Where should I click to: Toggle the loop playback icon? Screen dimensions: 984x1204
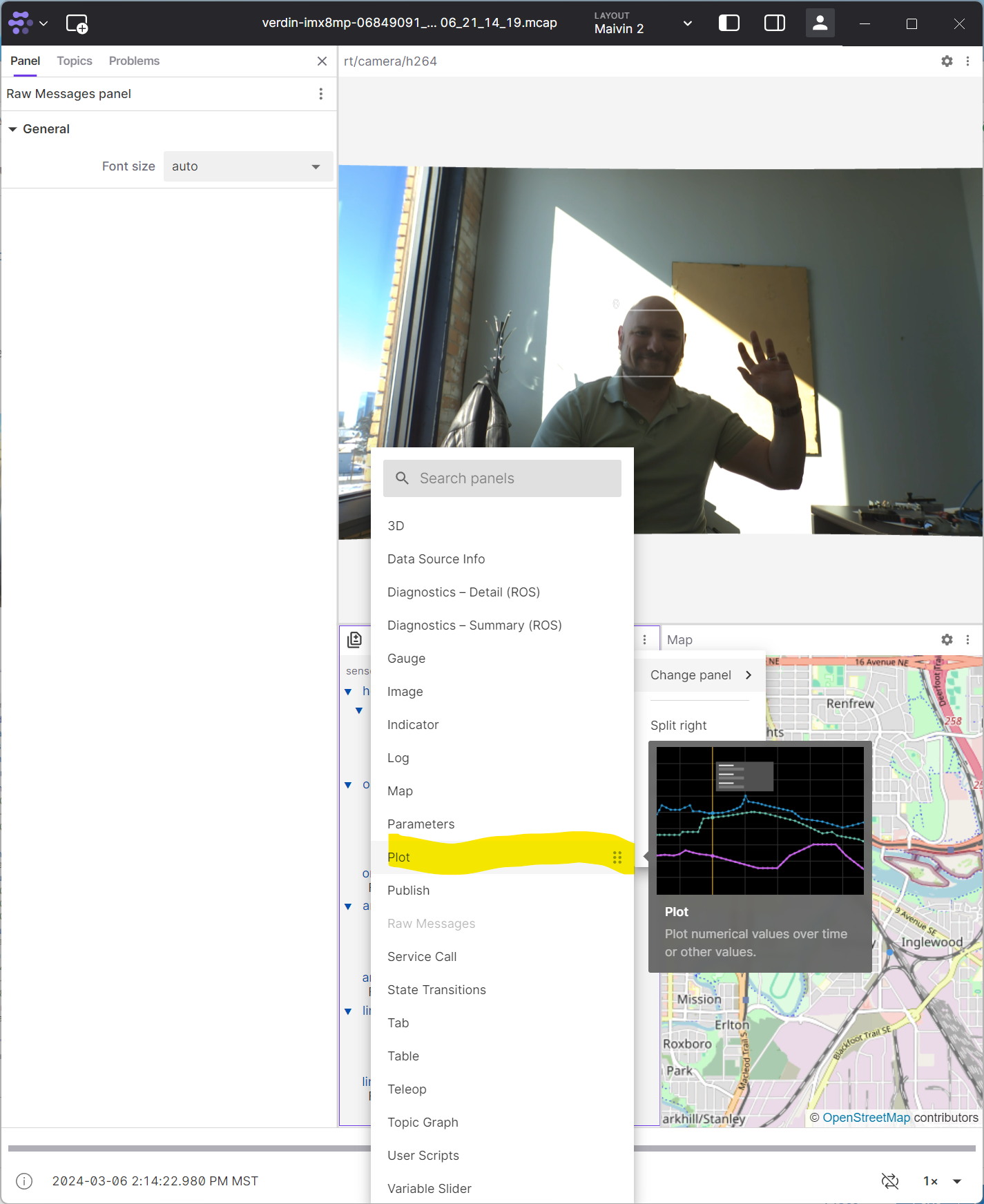[x=890, y=1181]
